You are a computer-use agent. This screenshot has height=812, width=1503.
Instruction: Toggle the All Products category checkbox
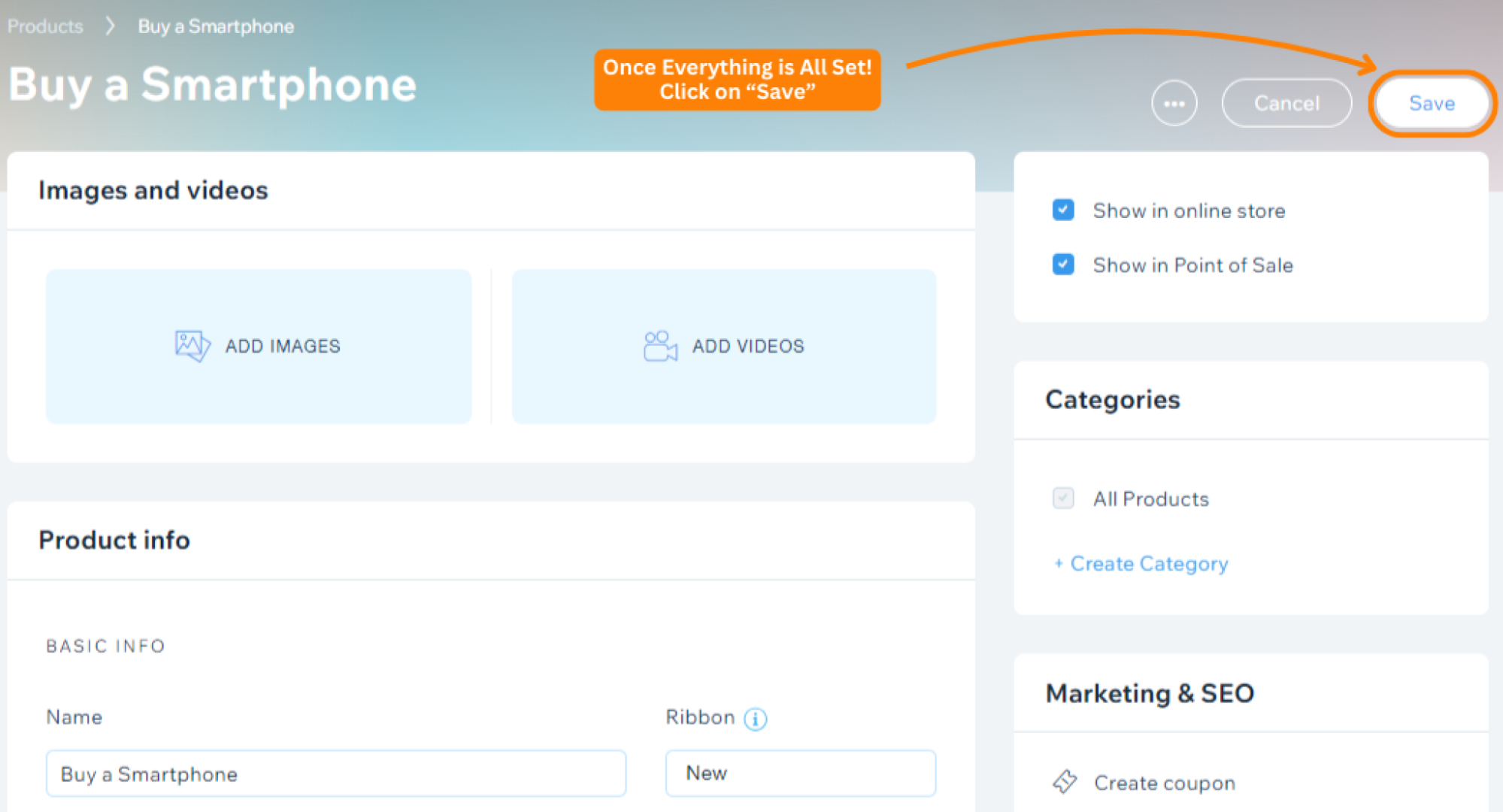tap(1063, 498)
